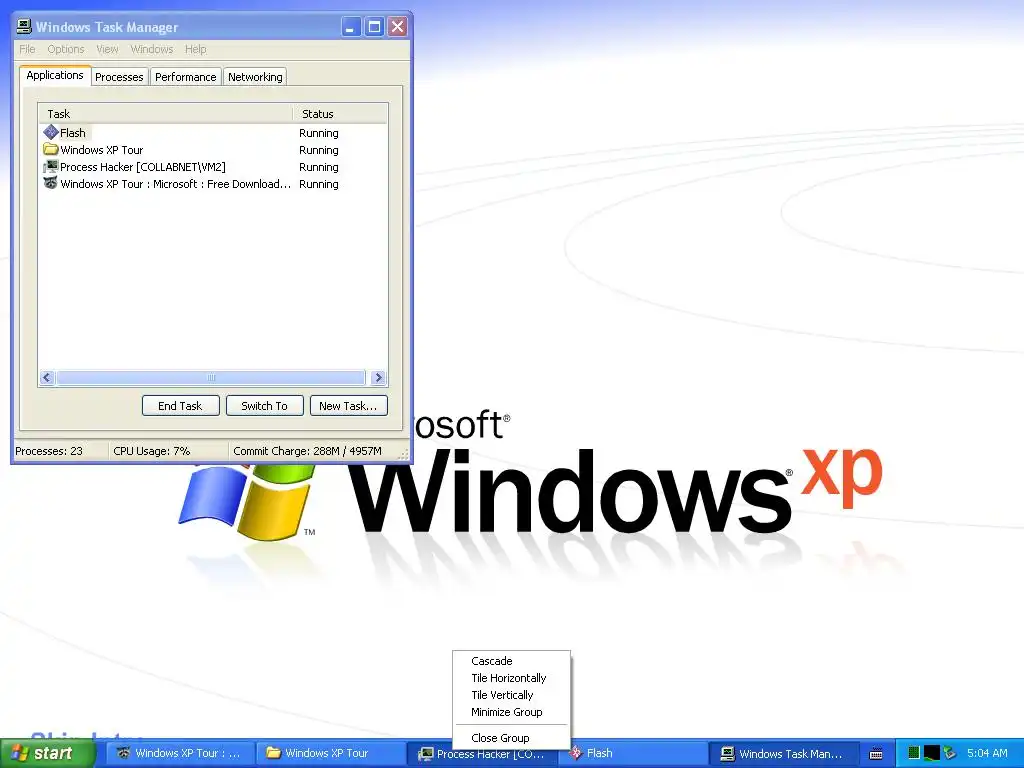The height and width of the screenshot is (768, 1024).
Task: Choose Cascade from the context menu
Action: [511, 661]
